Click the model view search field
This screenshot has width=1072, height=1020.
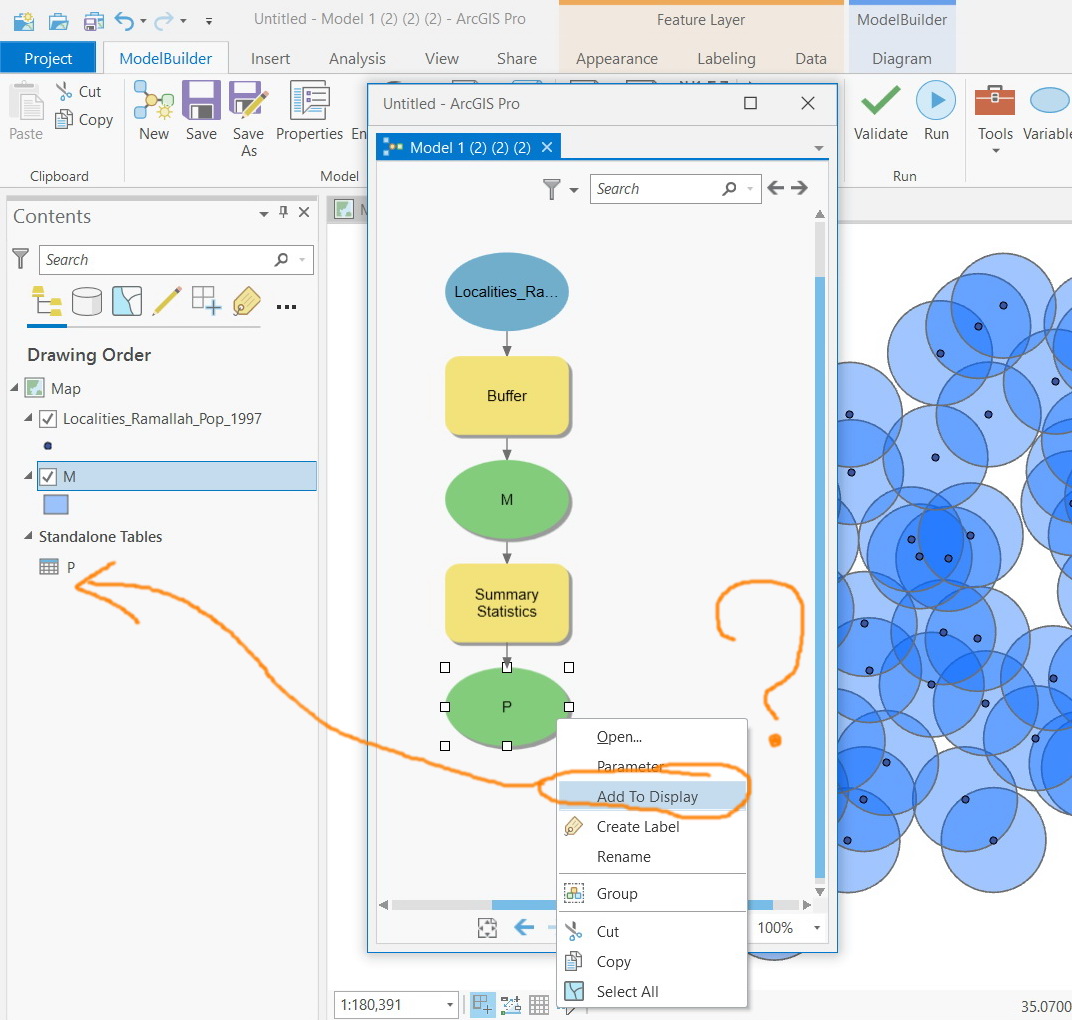point(675,189)
